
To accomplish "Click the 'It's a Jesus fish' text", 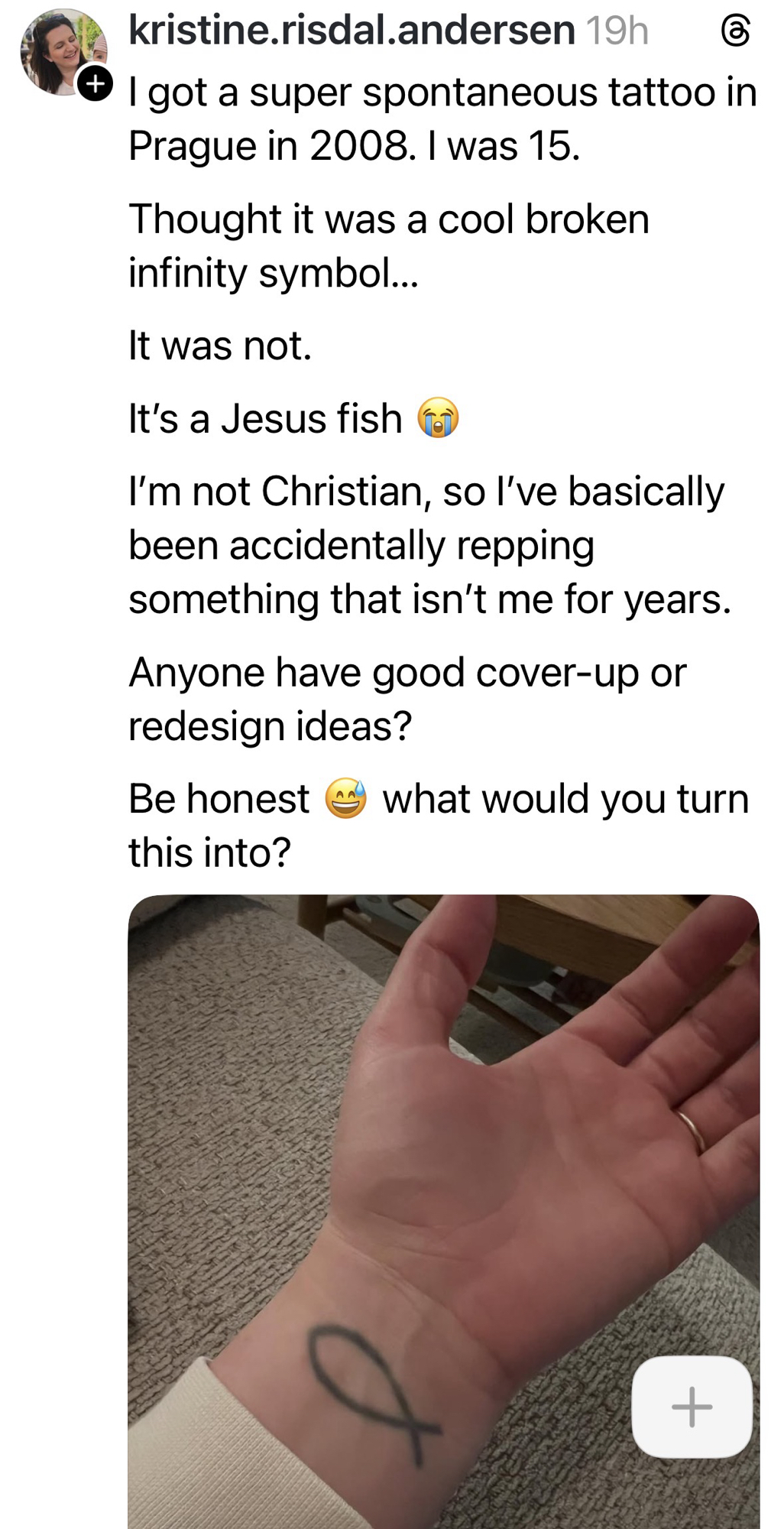I will [x=264, y=419].
